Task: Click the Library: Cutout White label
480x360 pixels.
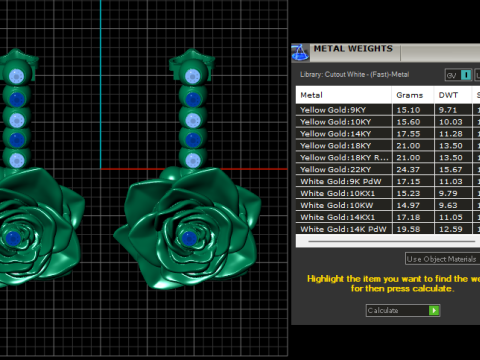Action: click(x=355, y=75)
